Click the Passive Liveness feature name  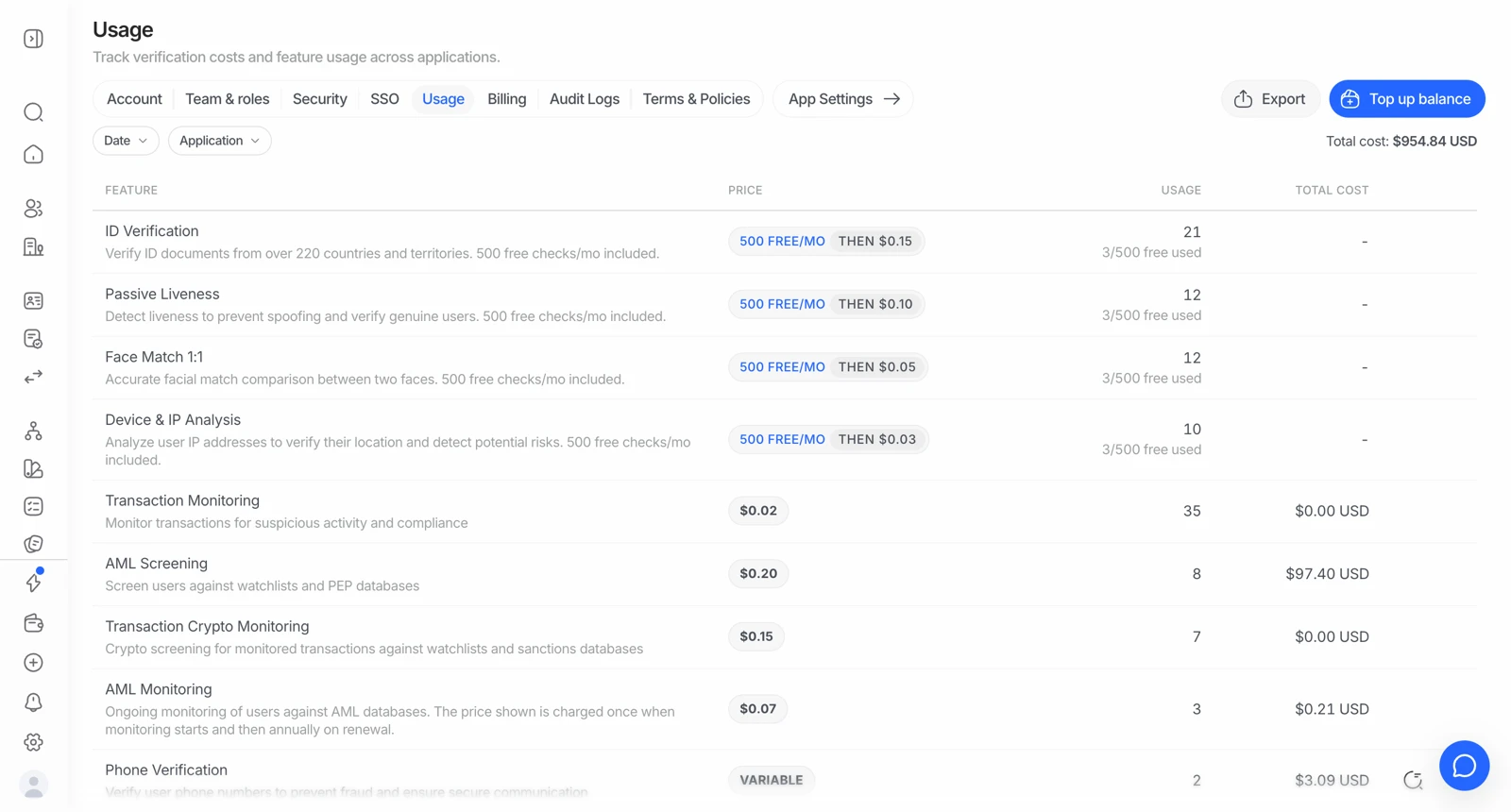pos(162,295)
